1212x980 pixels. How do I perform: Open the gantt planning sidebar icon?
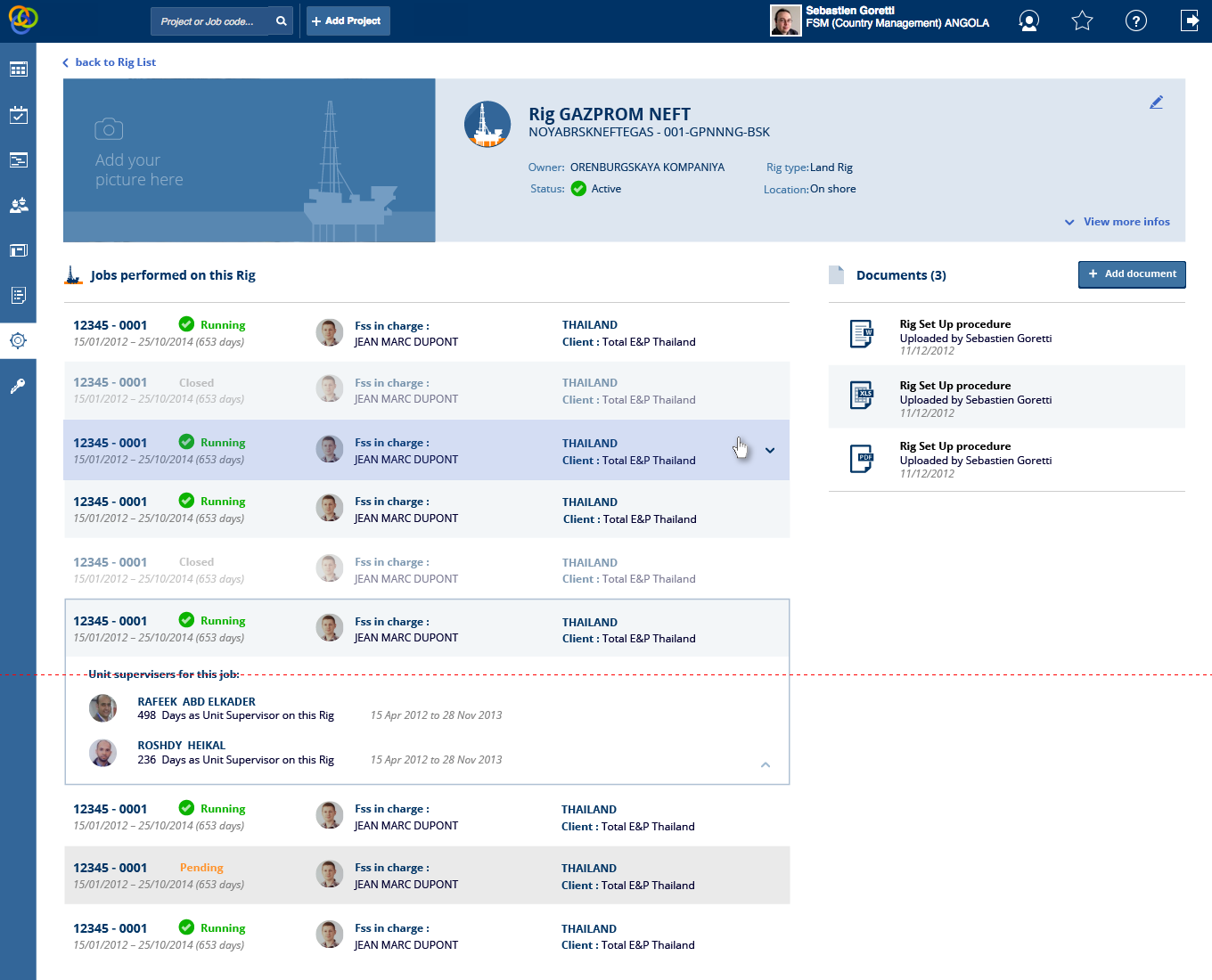18,160
